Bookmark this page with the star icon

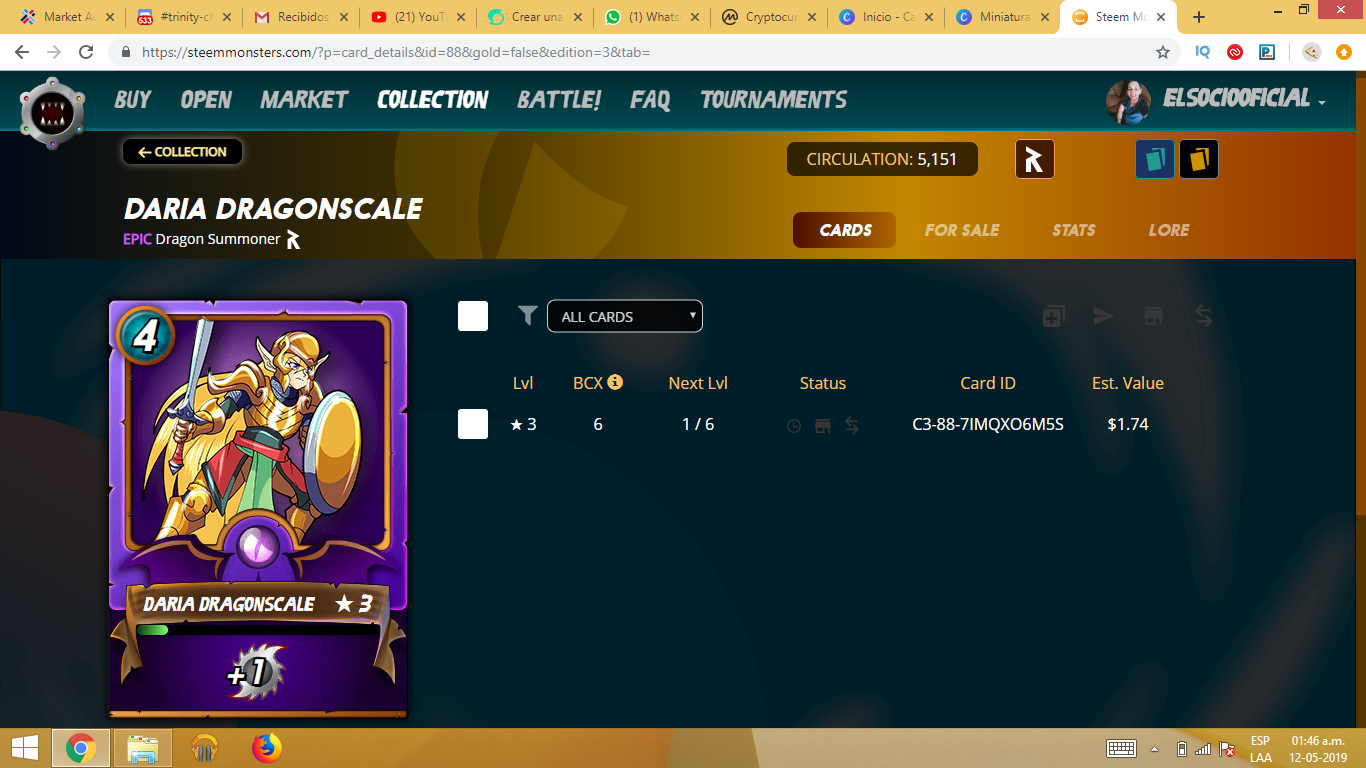[x=1163, y=52]
